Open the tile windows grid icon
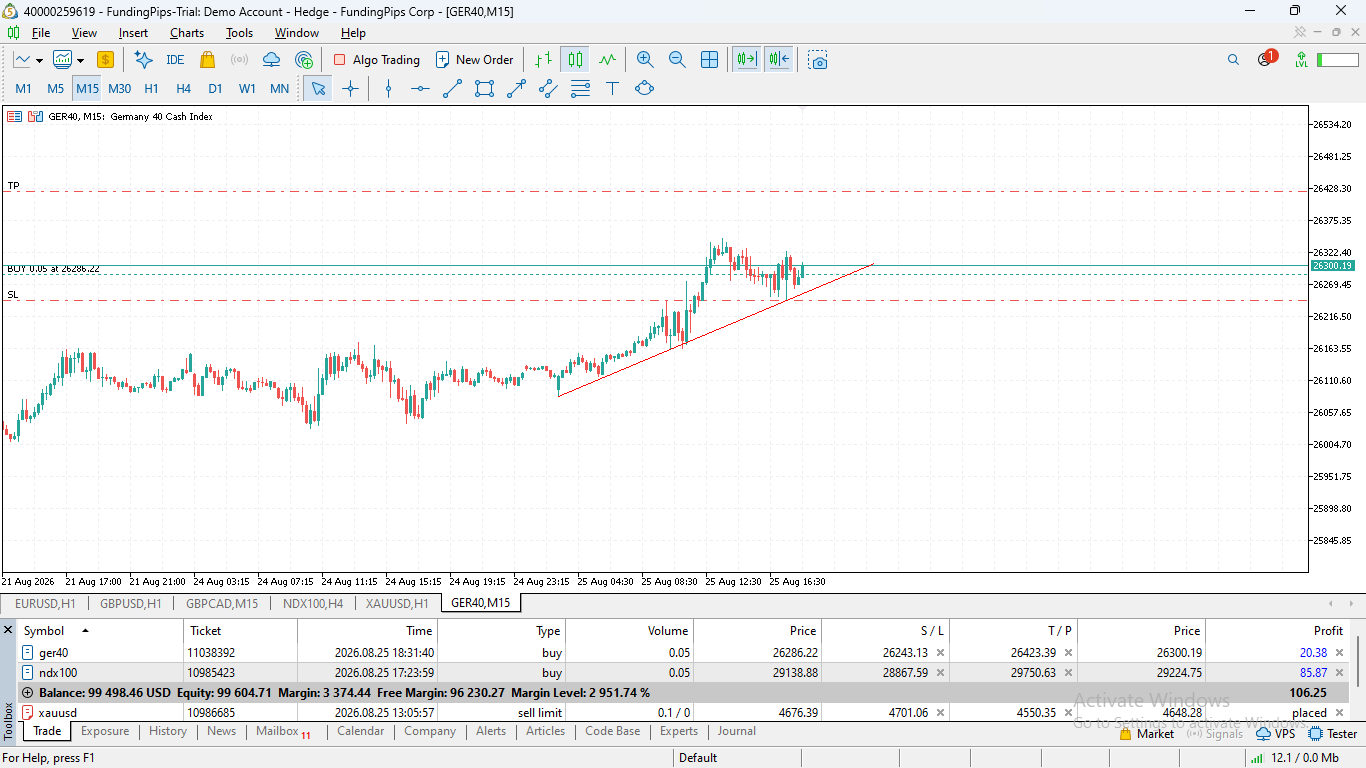Image resolution: width=1366 pixels, height=768 pixels. tap(709, 60)
